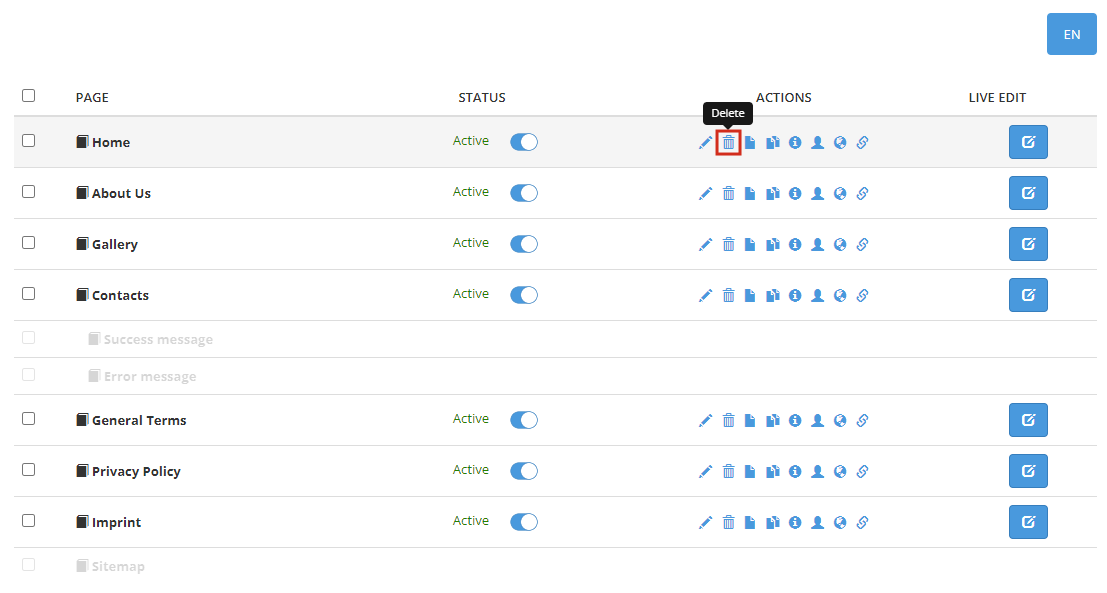
Task: Click the Delete trash icon for Home
Action: point(729,143)
